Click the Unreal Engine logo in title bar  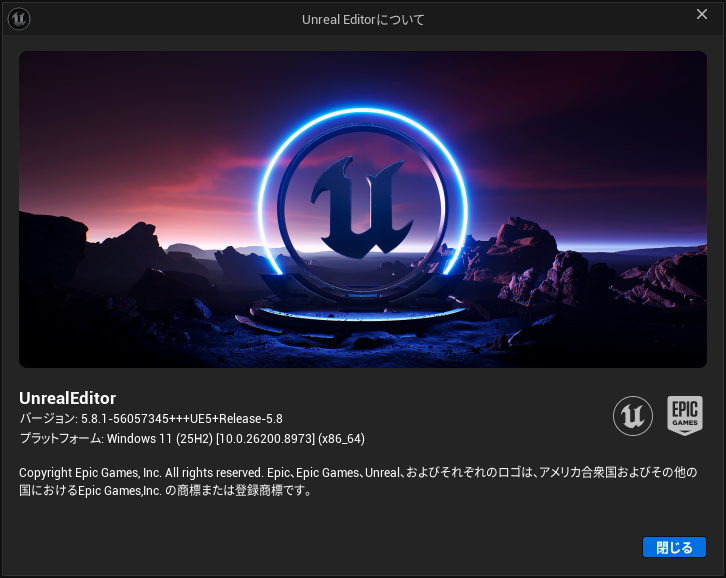pos(19,19)
